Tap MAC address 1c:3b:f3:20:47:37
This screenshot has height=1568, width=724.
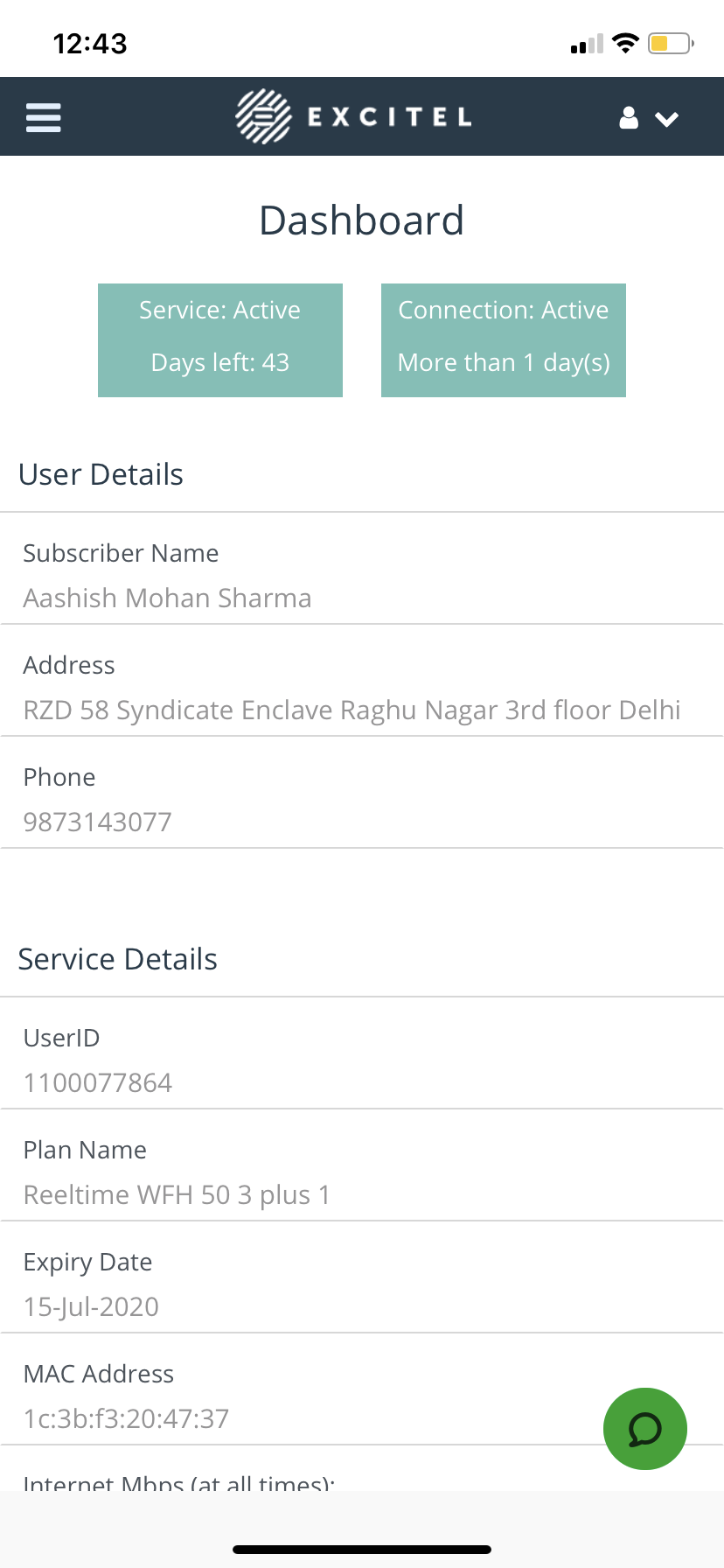point(127,1418)
